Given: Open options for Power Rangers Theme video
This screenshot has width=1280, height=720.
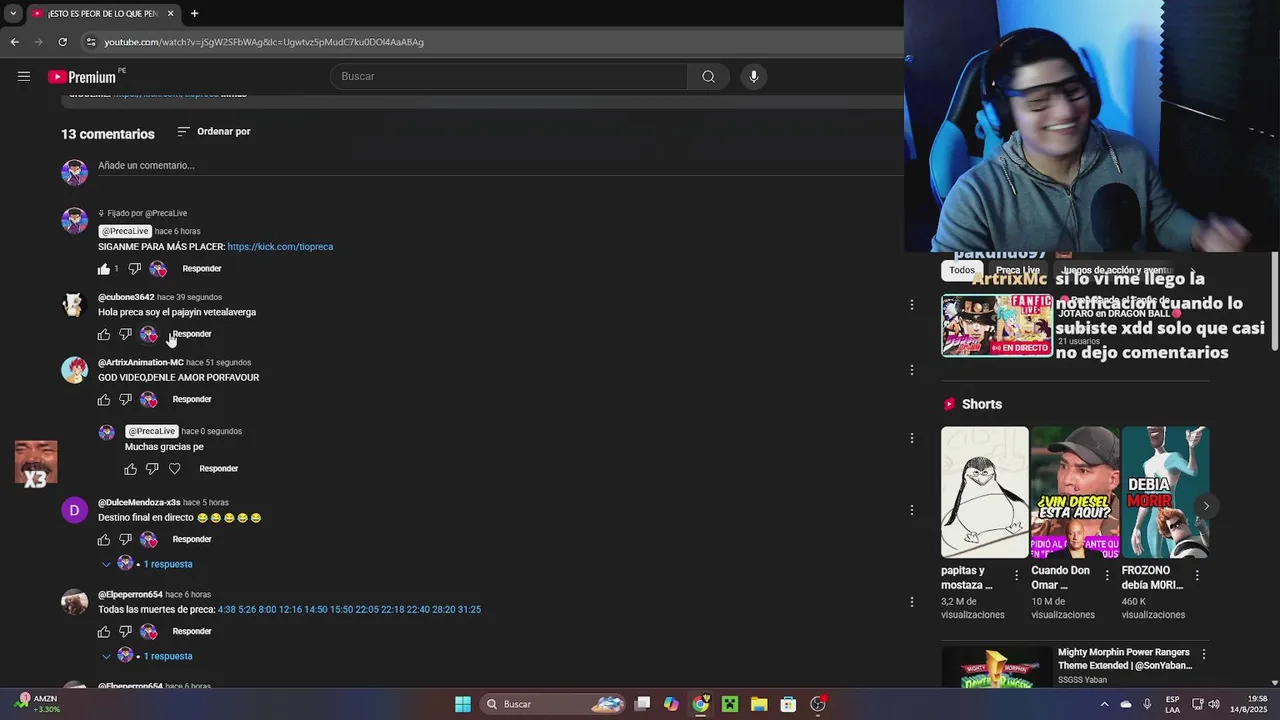Looking at the screenshot, I should click(1204, 654).
